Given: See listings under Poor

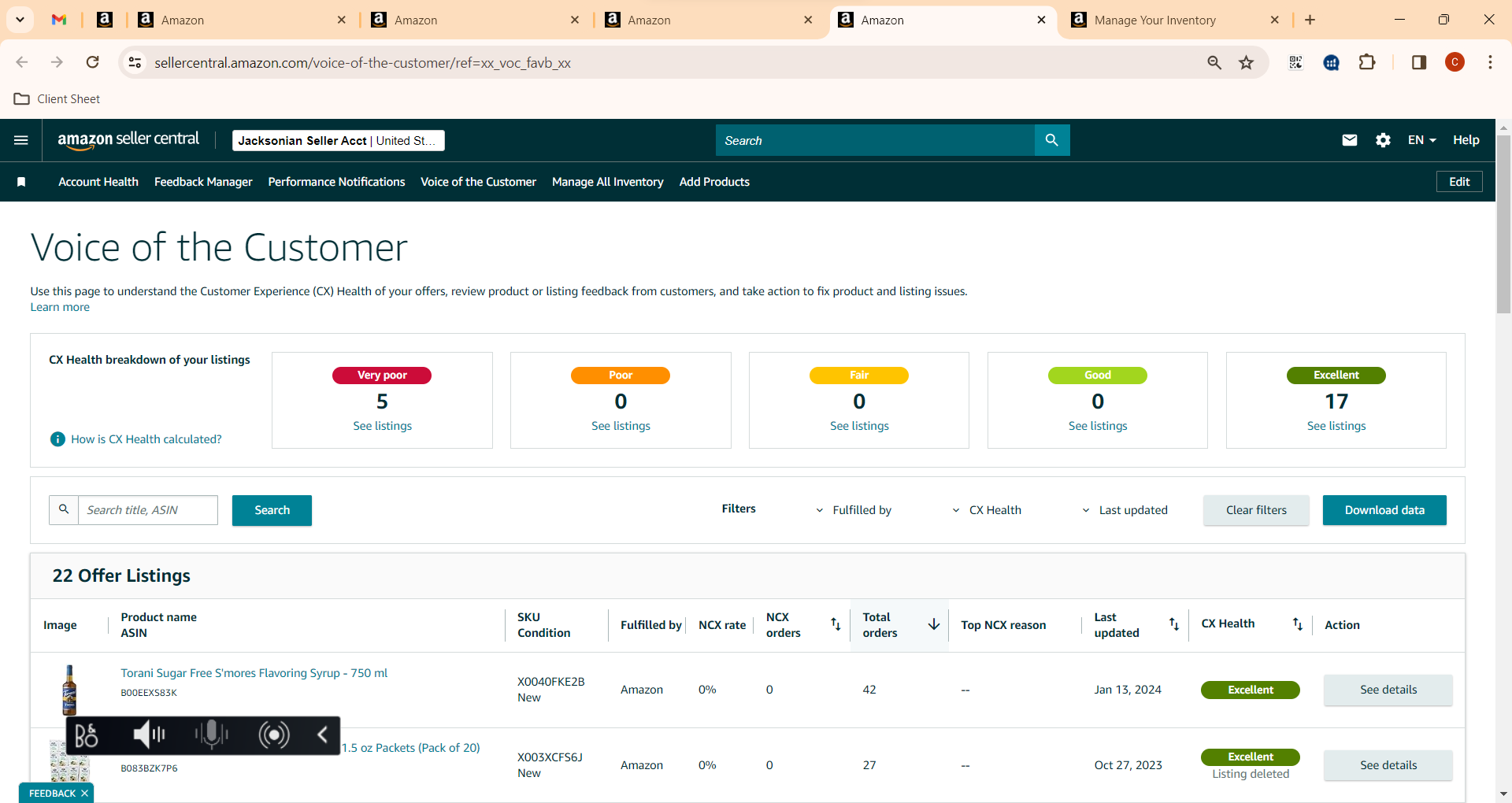Looking at the screenshot, I should coord(621,426).
